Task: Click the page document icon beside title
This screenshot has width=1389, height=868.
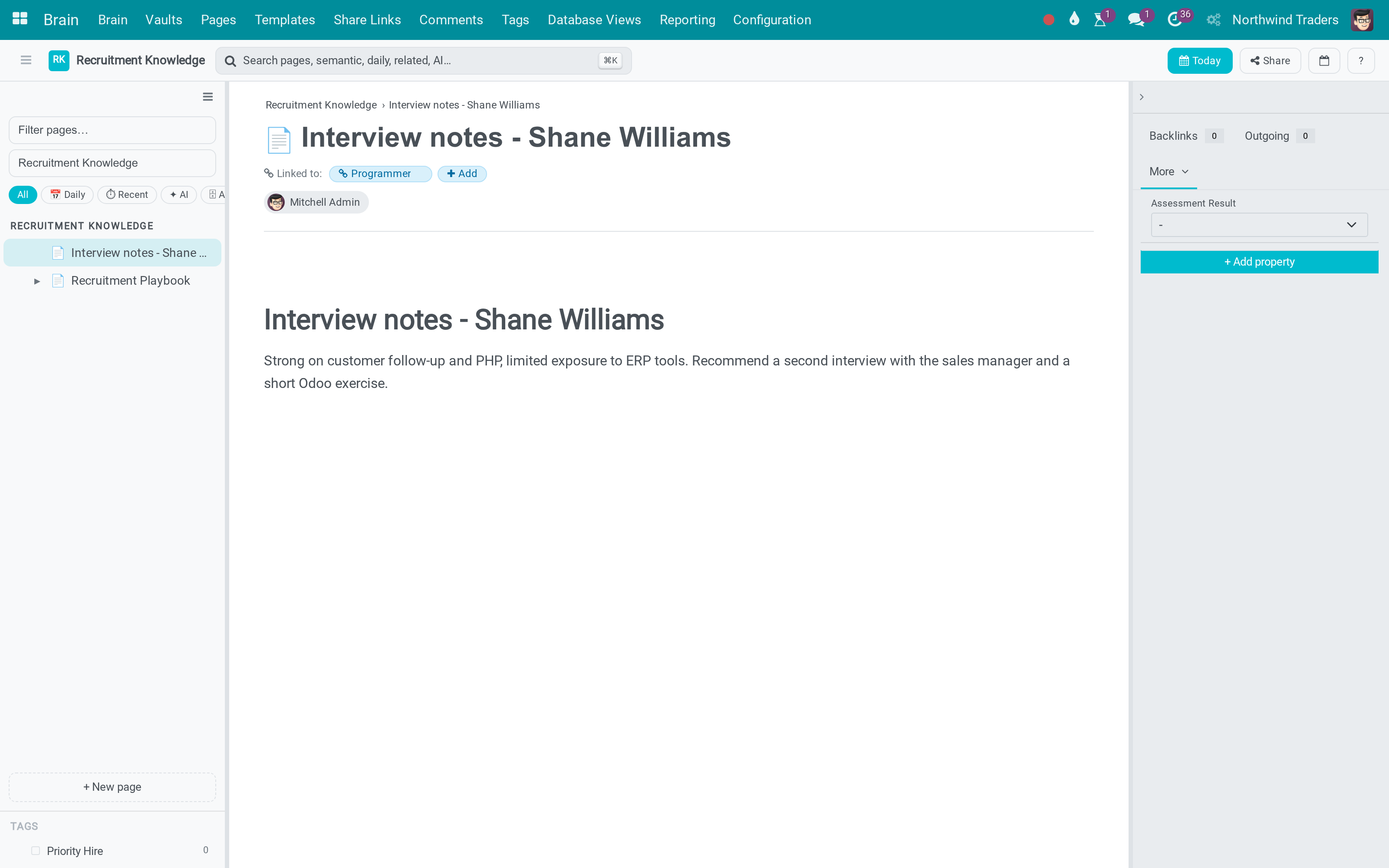Action: coord(279,139)
